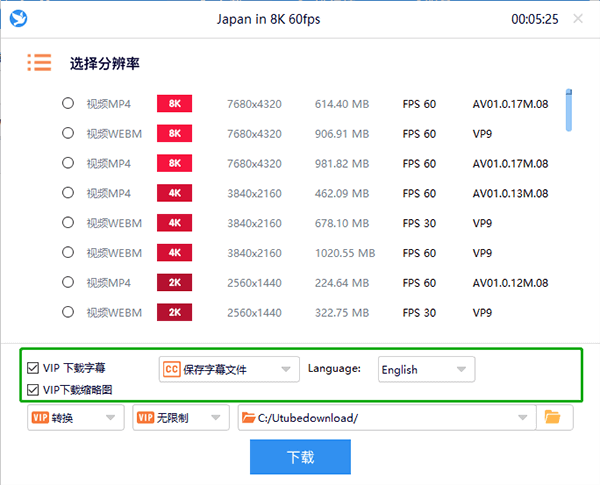Click the 4K badge for 462.09 MB video
The image size is (600, 485).
point(174,192)
